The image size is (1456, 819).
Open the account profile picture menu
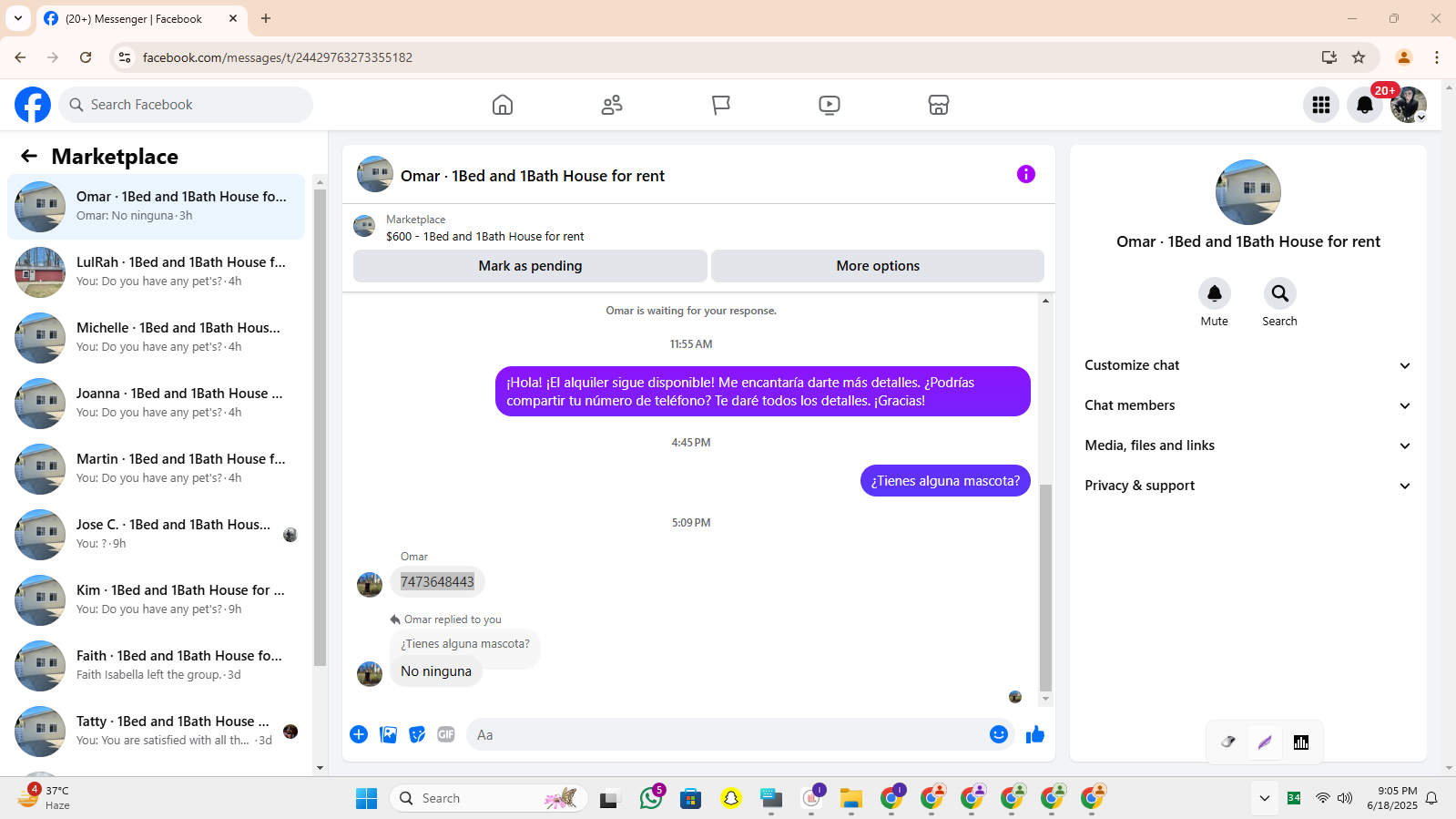1409,105
